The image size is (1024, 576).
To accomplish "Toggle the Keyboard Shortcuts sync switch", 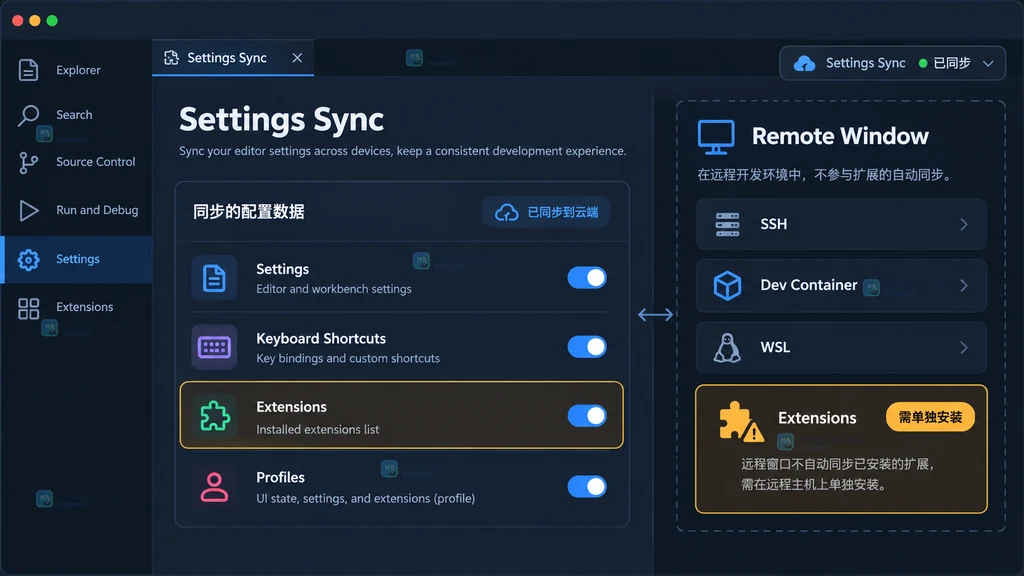I will [x=586, y=347].
